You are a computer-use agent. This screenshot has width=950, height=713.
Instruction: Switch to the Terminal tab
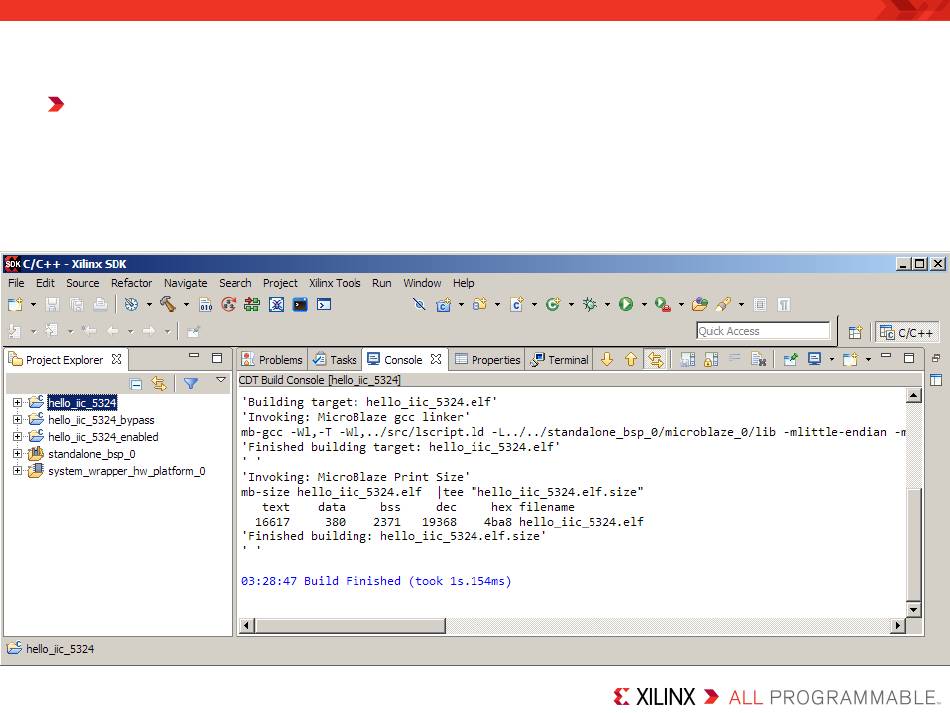pyautogui.click(x=559, y=360)
